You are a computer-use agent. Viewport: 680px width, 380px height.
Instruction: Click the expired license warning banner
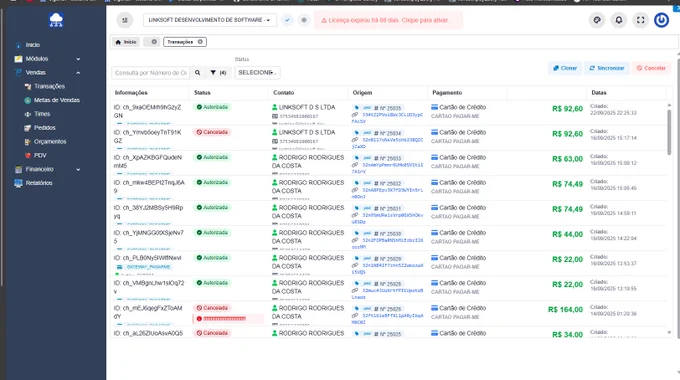coord(388,20)
